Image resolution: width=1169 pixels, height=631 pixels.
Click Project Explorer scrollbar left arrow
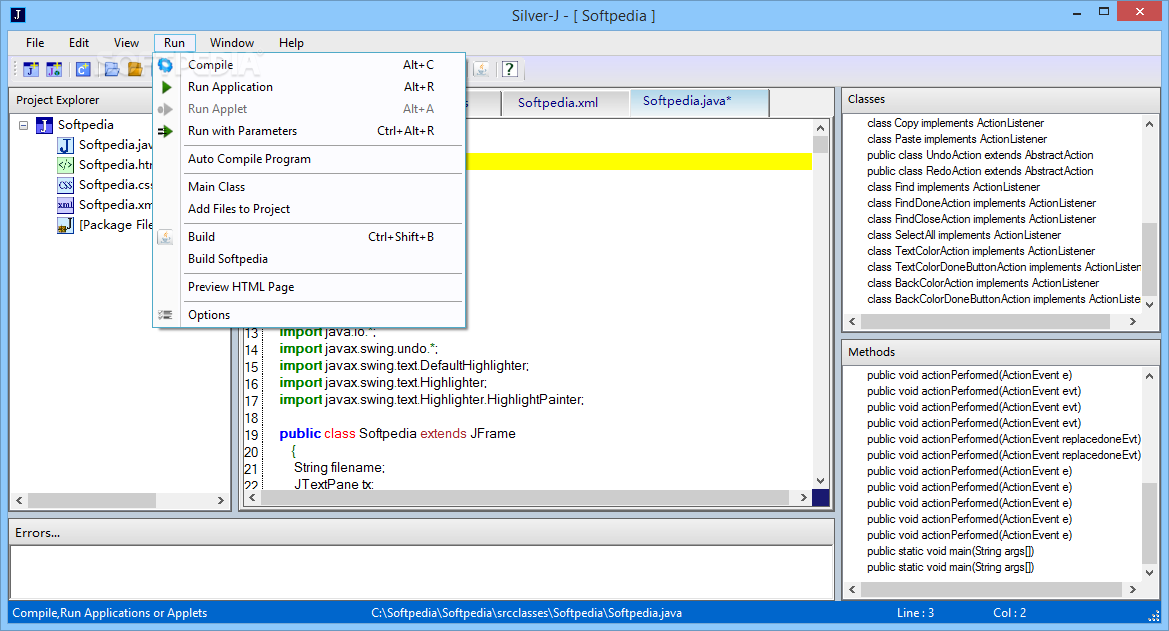[19, 500]
